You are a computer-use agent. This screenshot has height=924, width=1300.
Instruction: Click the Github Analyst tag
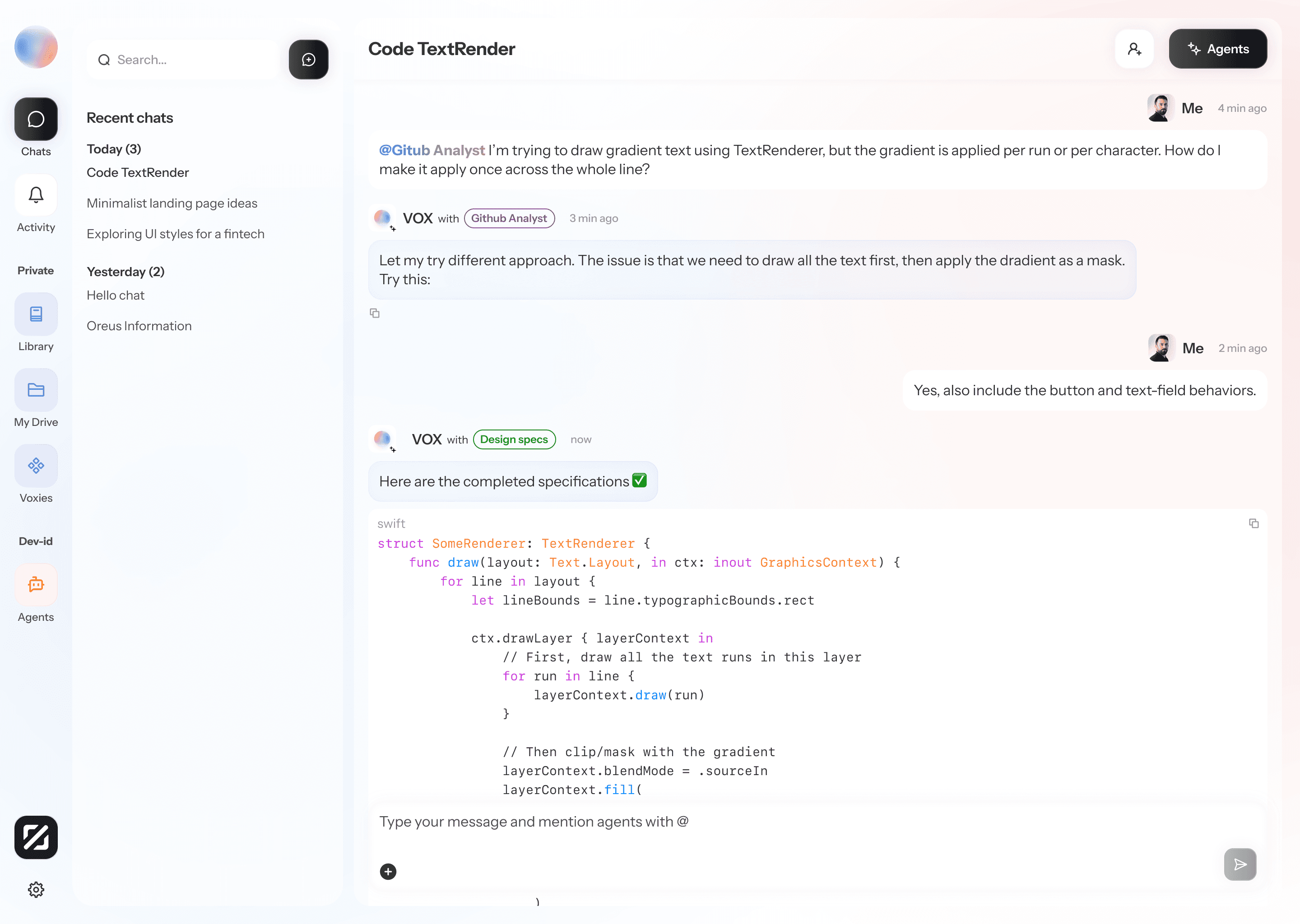click(x=509, y=218)
